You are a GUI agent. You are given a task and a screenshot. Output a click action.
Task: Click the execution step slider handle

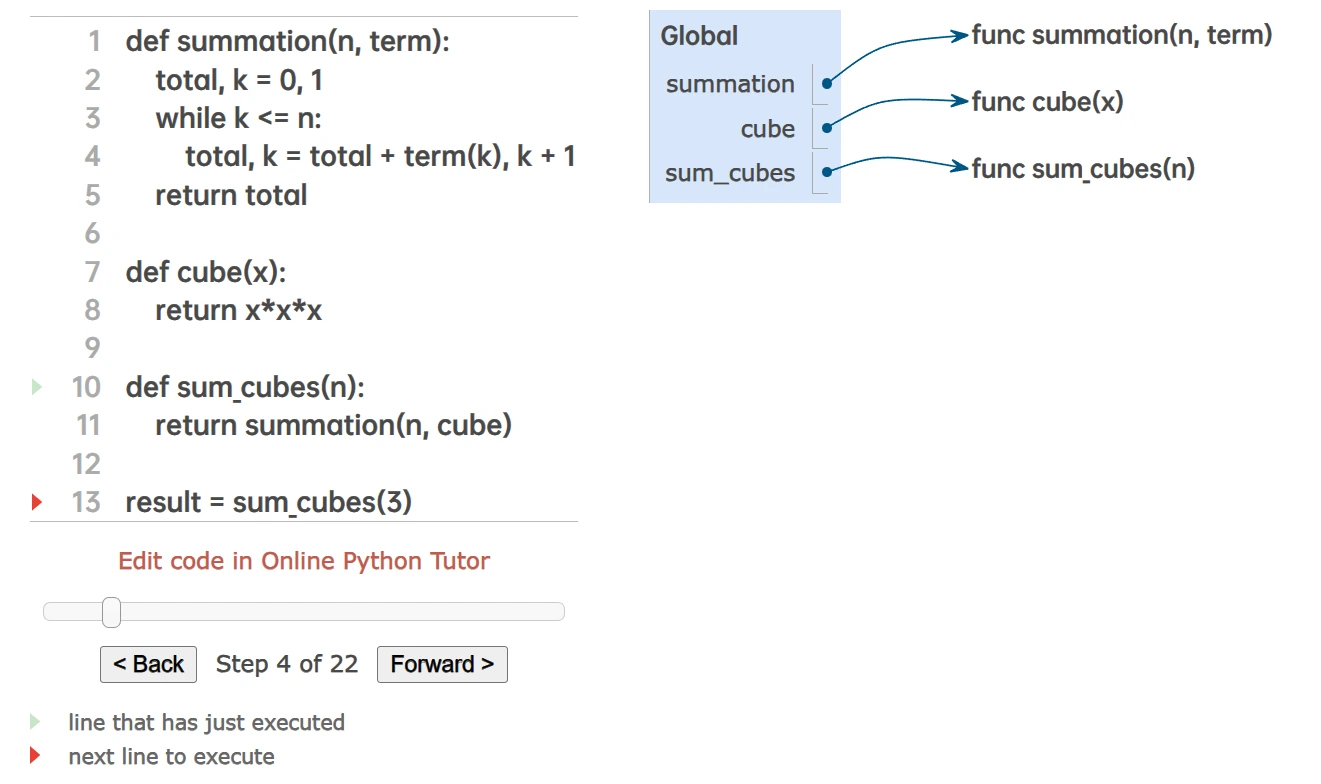[x=112, y=612]
